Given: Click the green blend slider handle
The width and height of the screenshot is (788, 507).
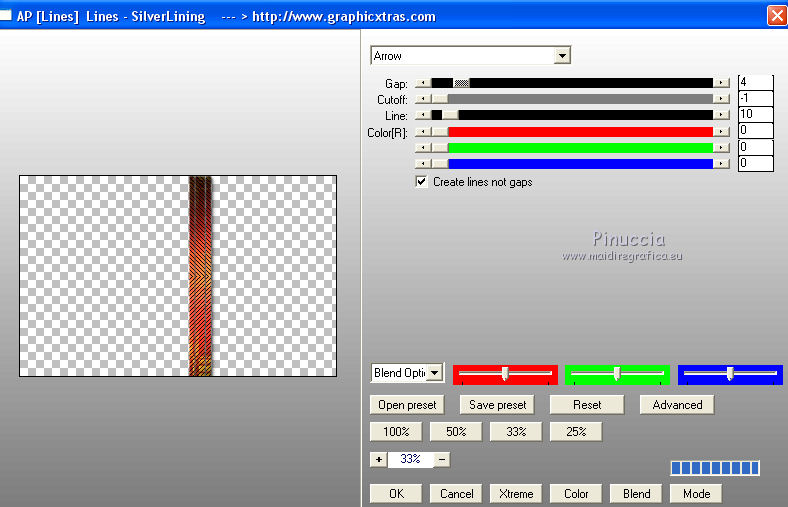Looking at the screenshot, I should 617,373.
